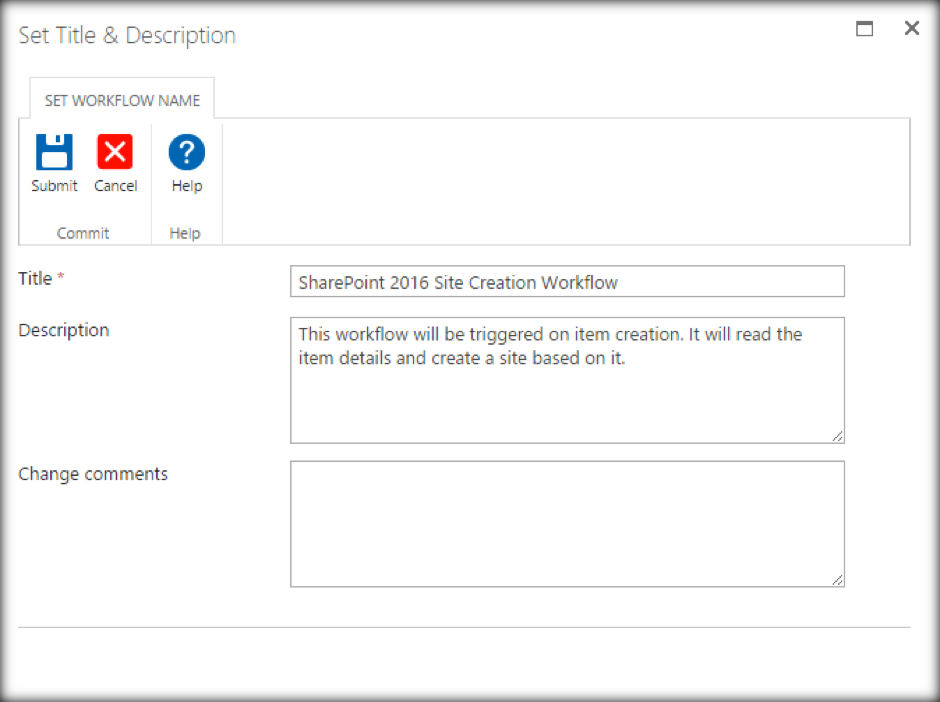Click the Change comments box resize grip
Image resolution: width=940 pixels, height=702 pixels.
pyautogui.click(x=837, y=579)
